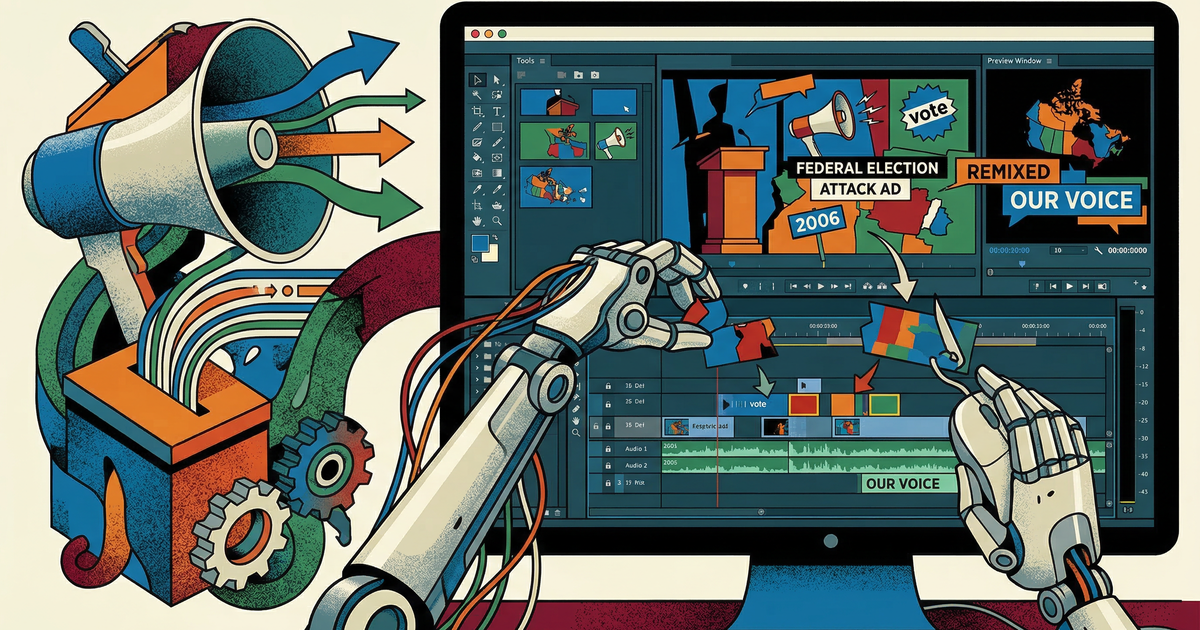The height and width of the screenshot is (630, 1200).
Task: Click the blue foreground color swatch
Action: pyautogui.click(x=481, y=243)
